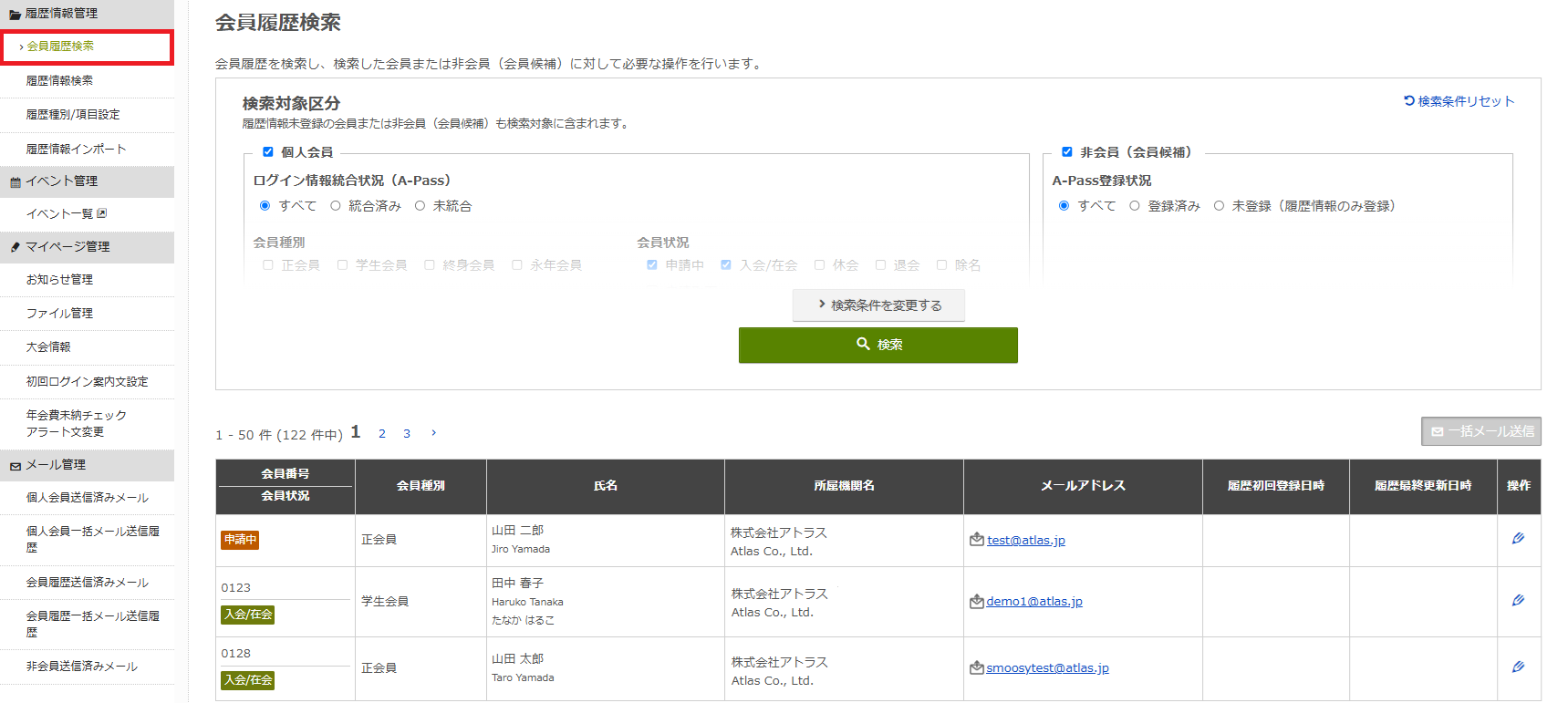
Task: Open the demo1@atlas.jp email link
Action: tap(1034, 602)
